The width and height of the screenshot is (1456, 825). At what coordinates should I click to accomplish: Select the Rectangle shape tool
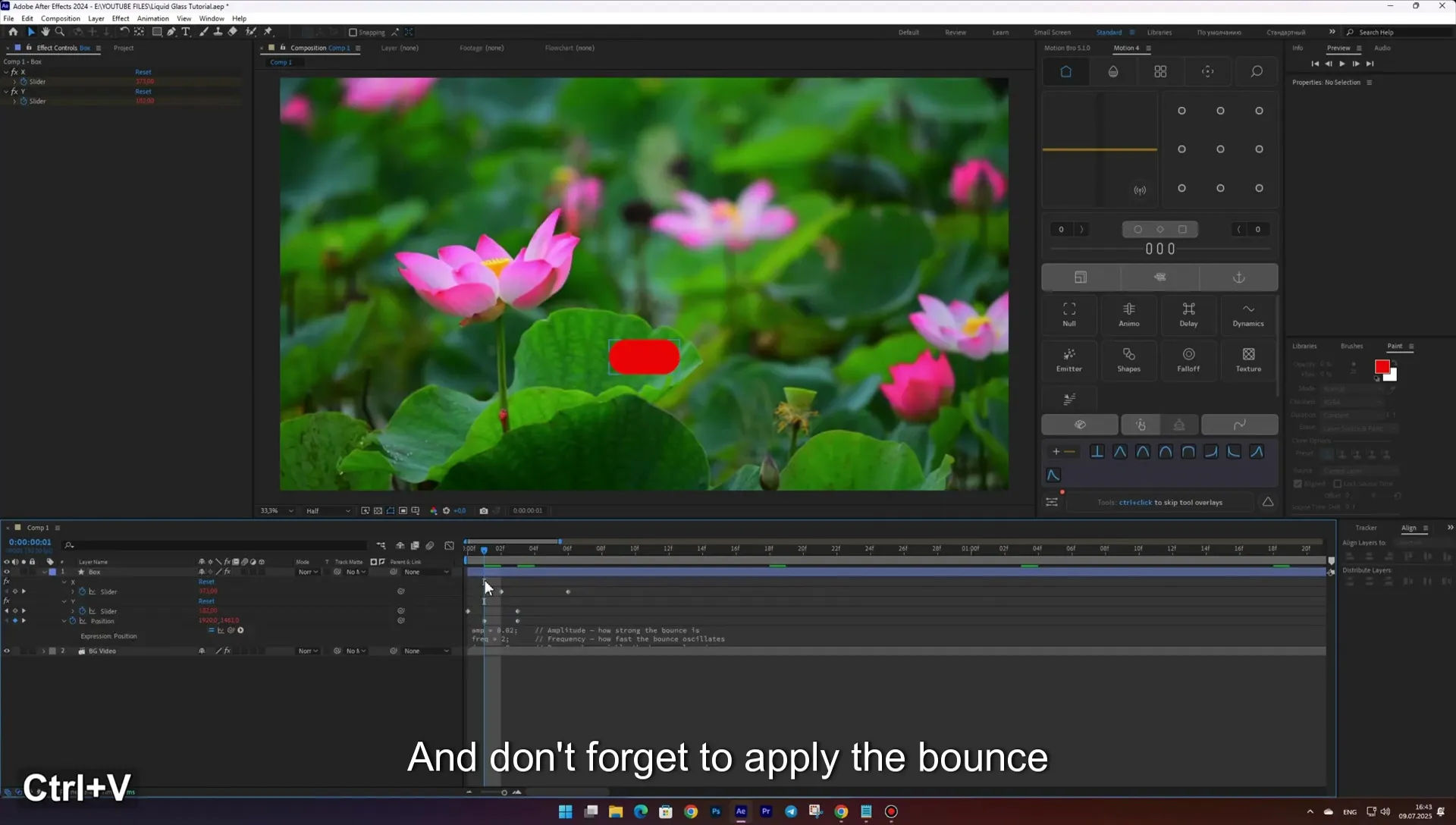[157, 32]
